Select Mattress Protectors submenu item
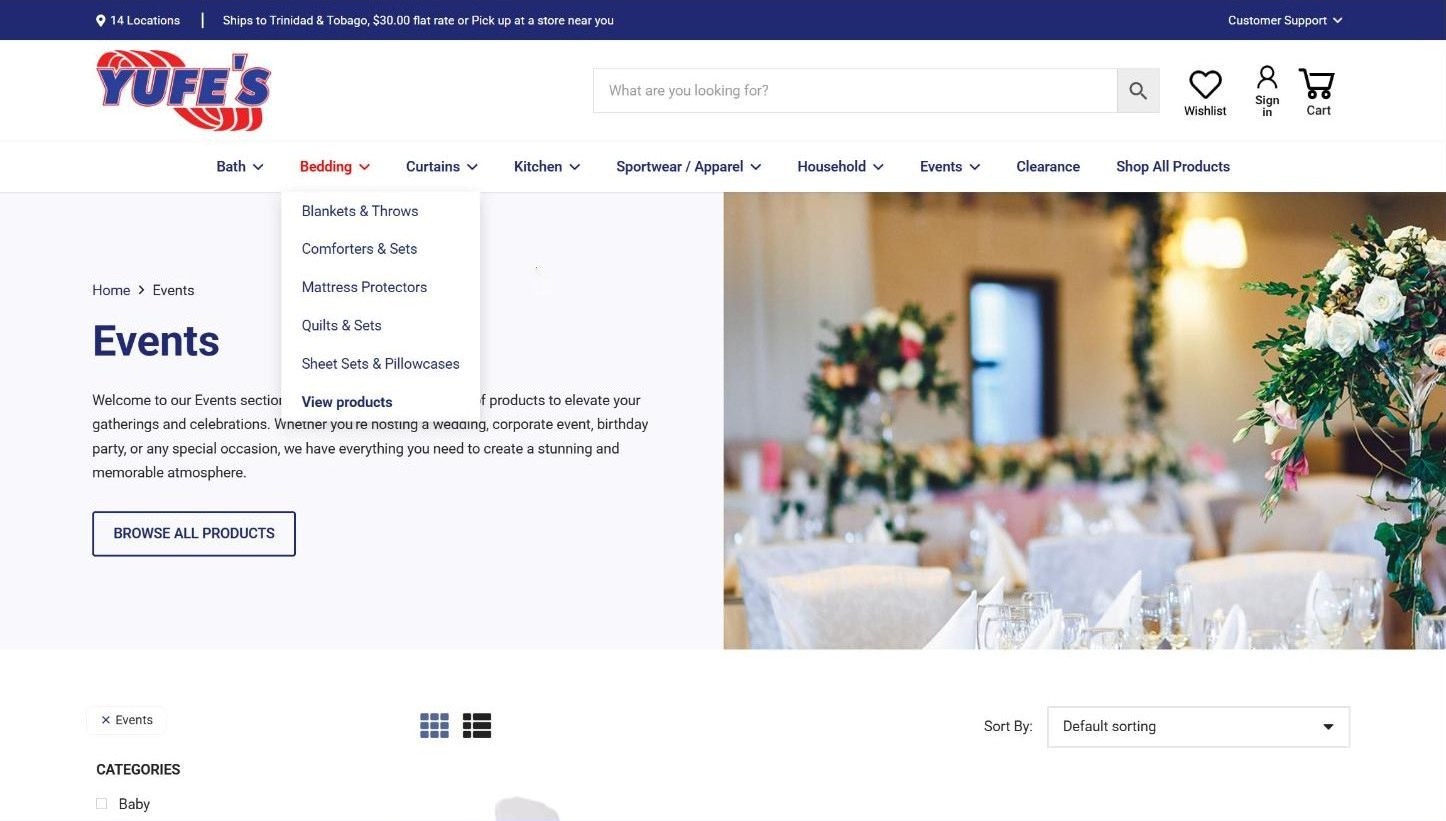 point(364,287)
